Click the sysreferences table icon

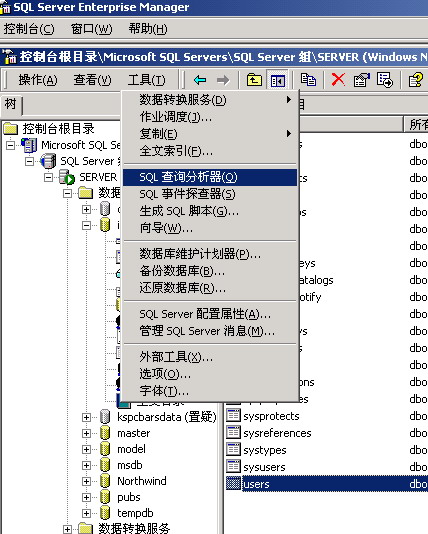(x=233, y=433)
